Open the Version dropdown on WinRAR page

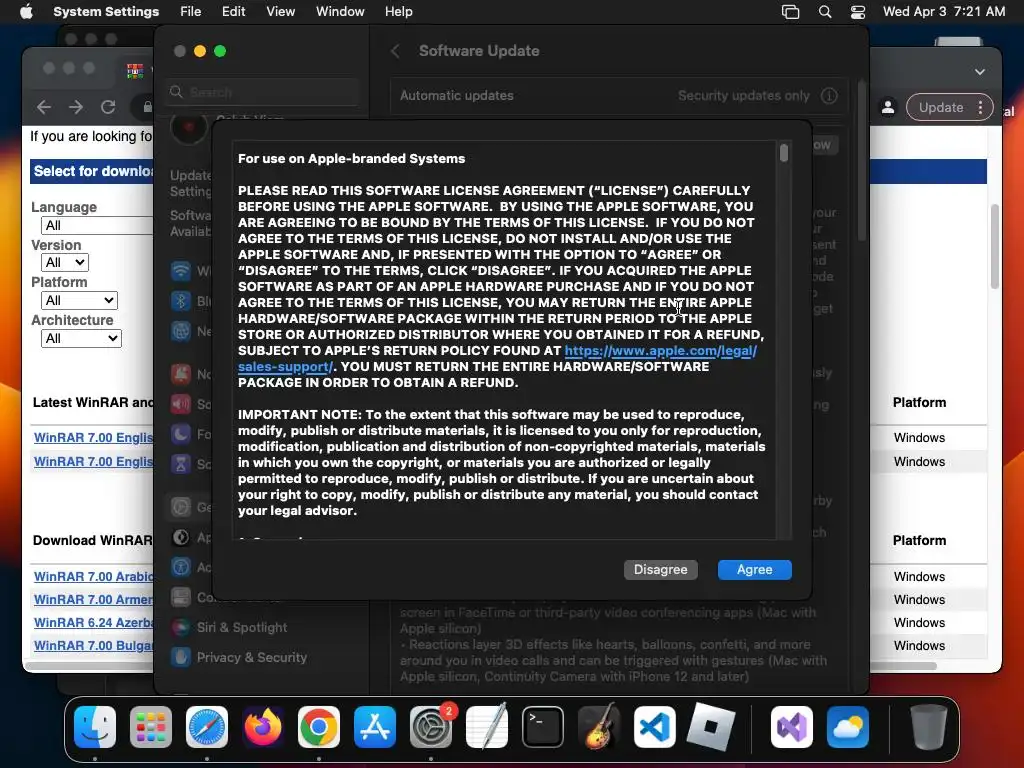(x=65, y=263)
